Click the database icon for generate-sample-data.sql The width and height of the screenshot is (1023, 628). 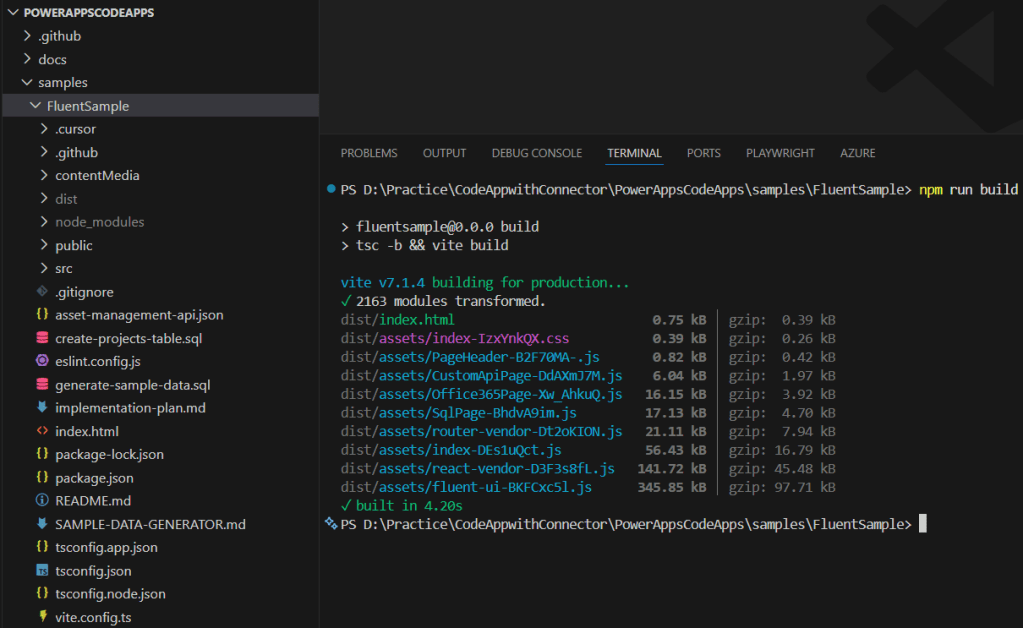point(42,385)
